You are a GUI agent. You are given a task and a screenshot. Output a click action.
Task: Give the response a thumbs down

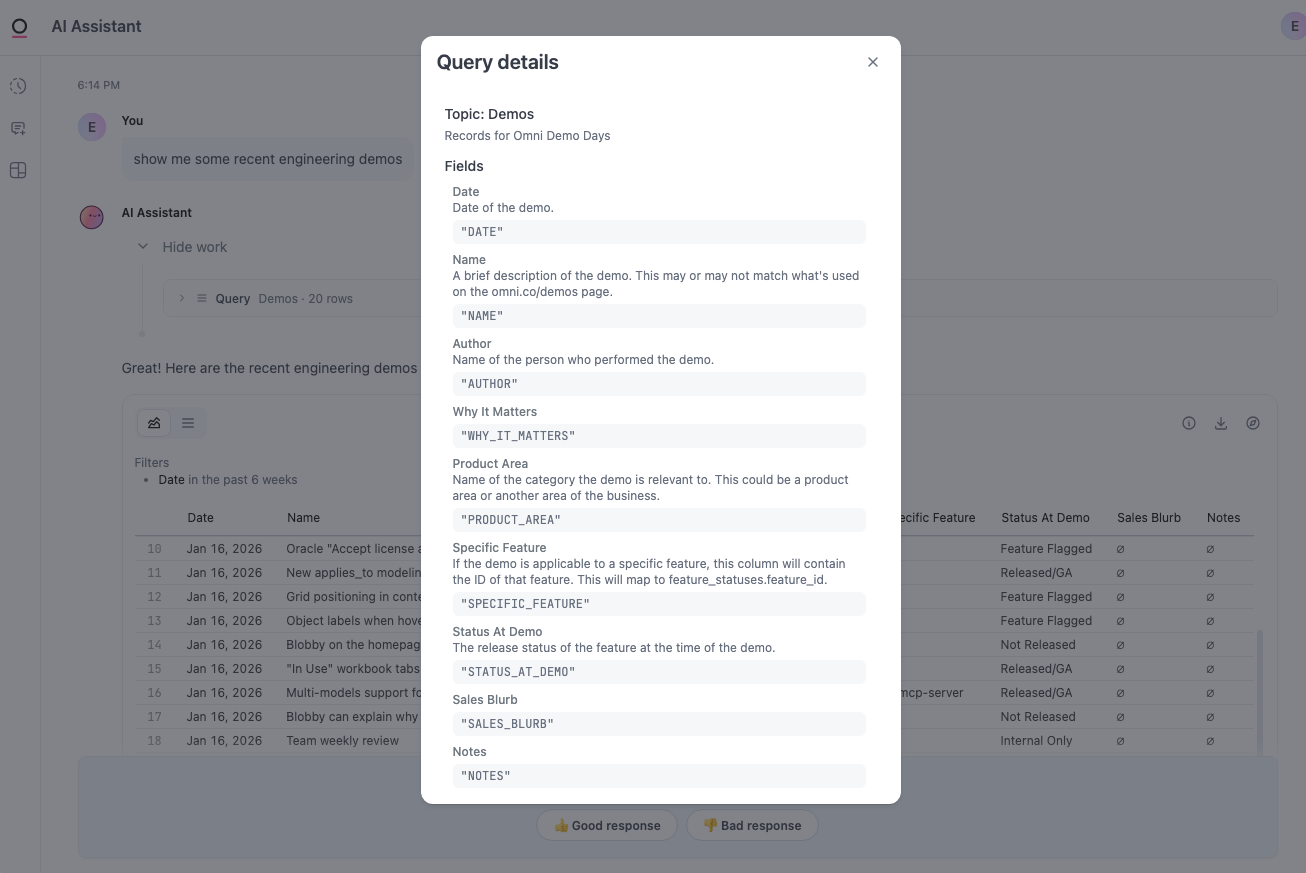point(752,825)
